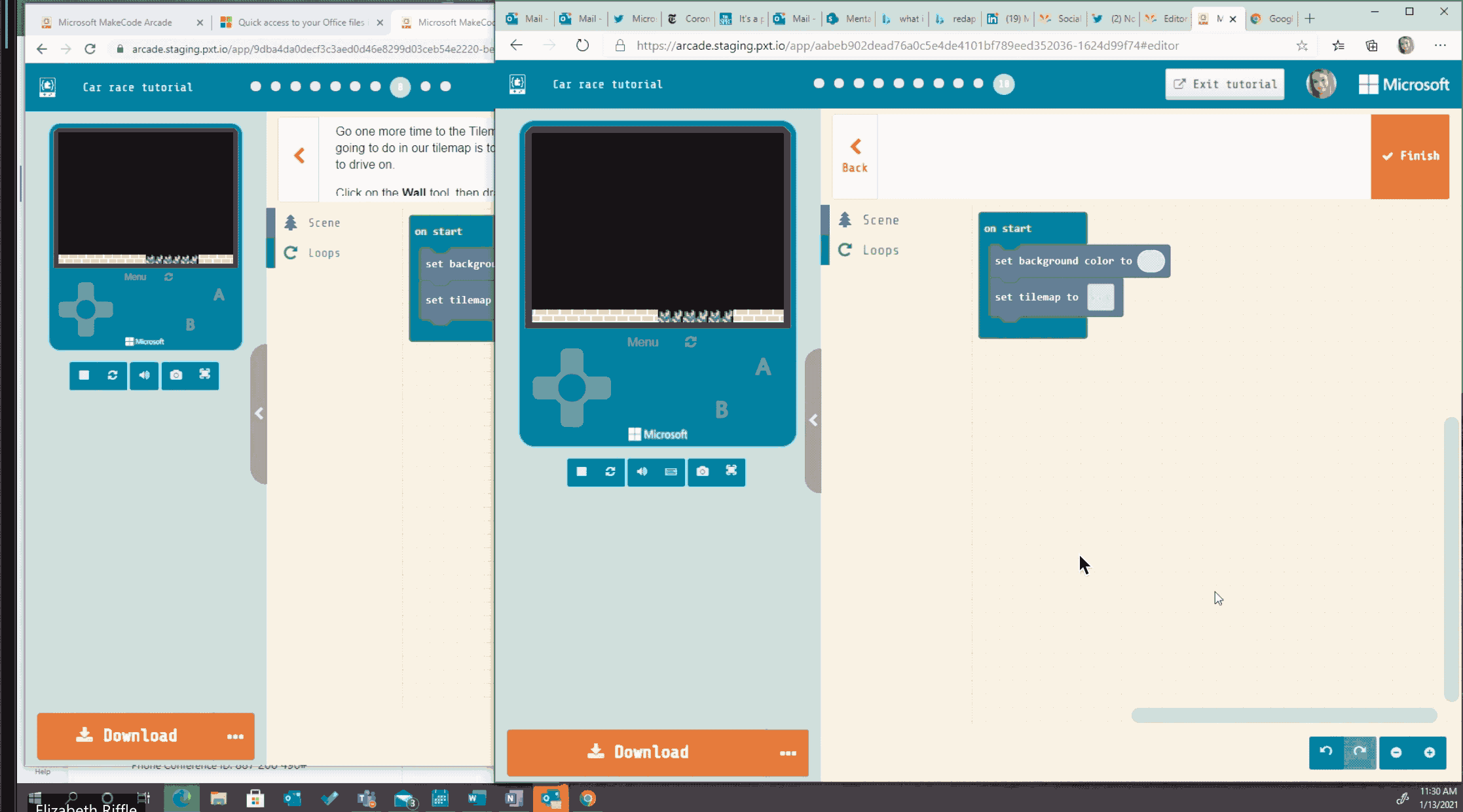Switch to the Google browser tab
Viewport: 1463px width, 812px height.
point(1273,18)
